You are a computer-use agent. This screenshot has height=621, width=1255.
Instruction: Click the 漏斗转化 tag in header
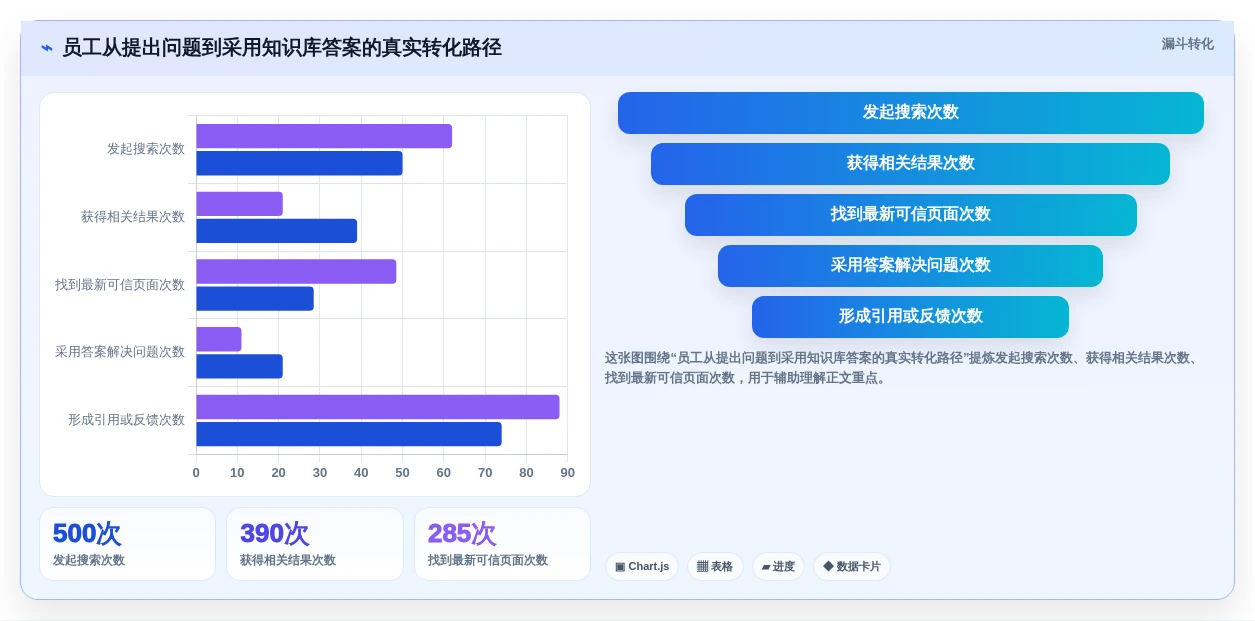point(1187,44)
